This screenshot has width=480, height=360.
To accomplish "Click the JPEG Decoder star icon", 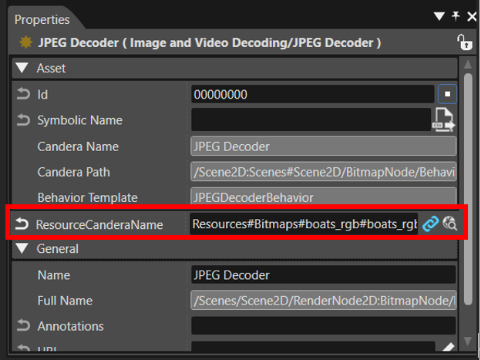I will (x=26, y=42).
